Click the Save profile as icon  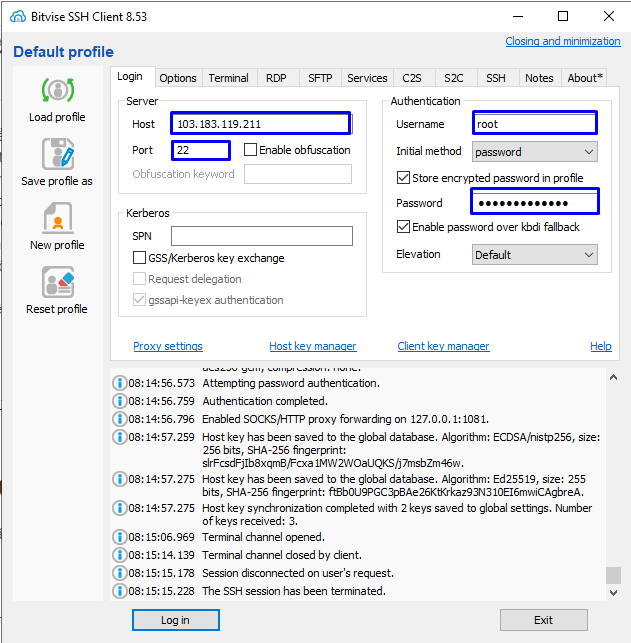(57, 155)
